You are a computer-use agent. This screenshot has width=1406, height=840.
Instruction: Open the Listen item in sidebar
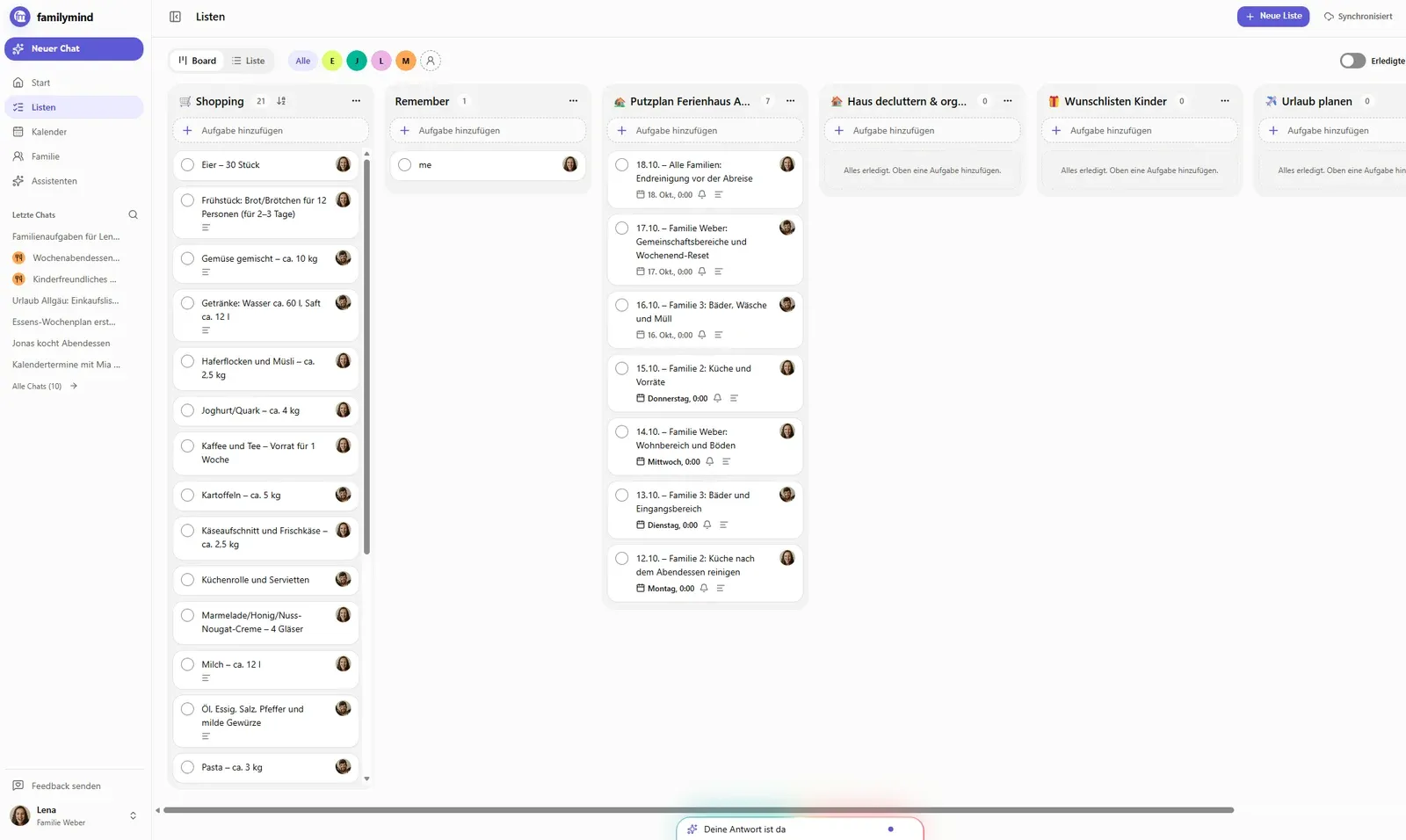point(74,107)
